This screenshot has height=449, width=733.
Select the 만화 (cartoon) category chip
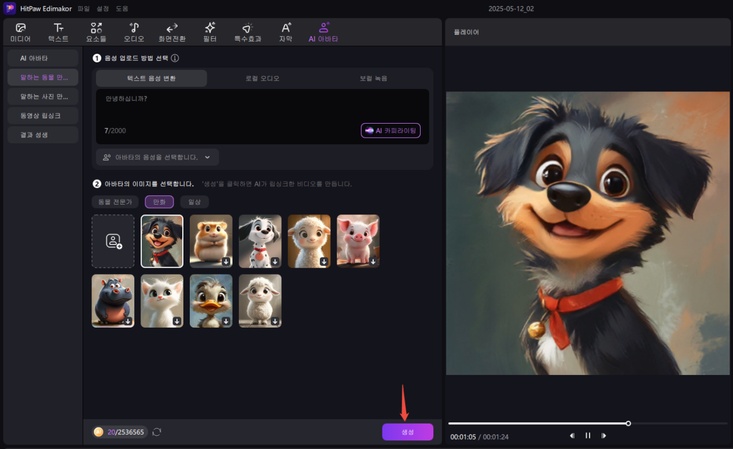click(x=159, y=201)
